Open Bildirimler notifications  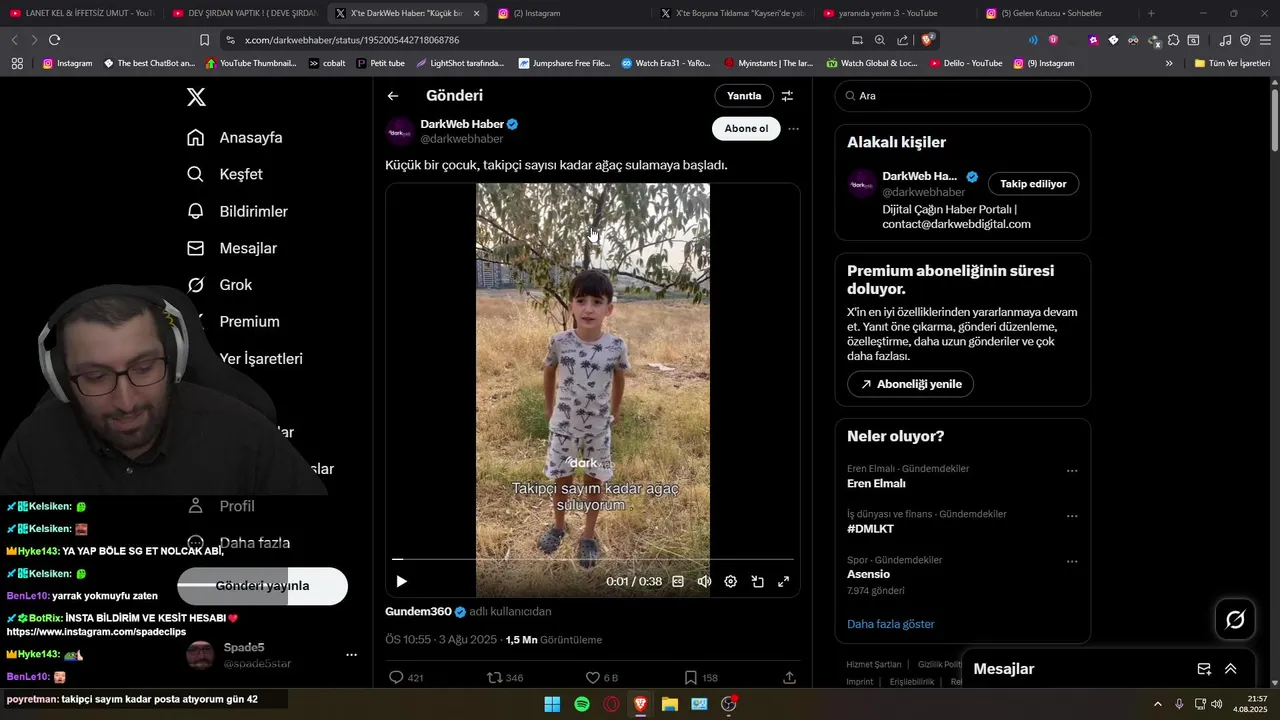point(237,211)
